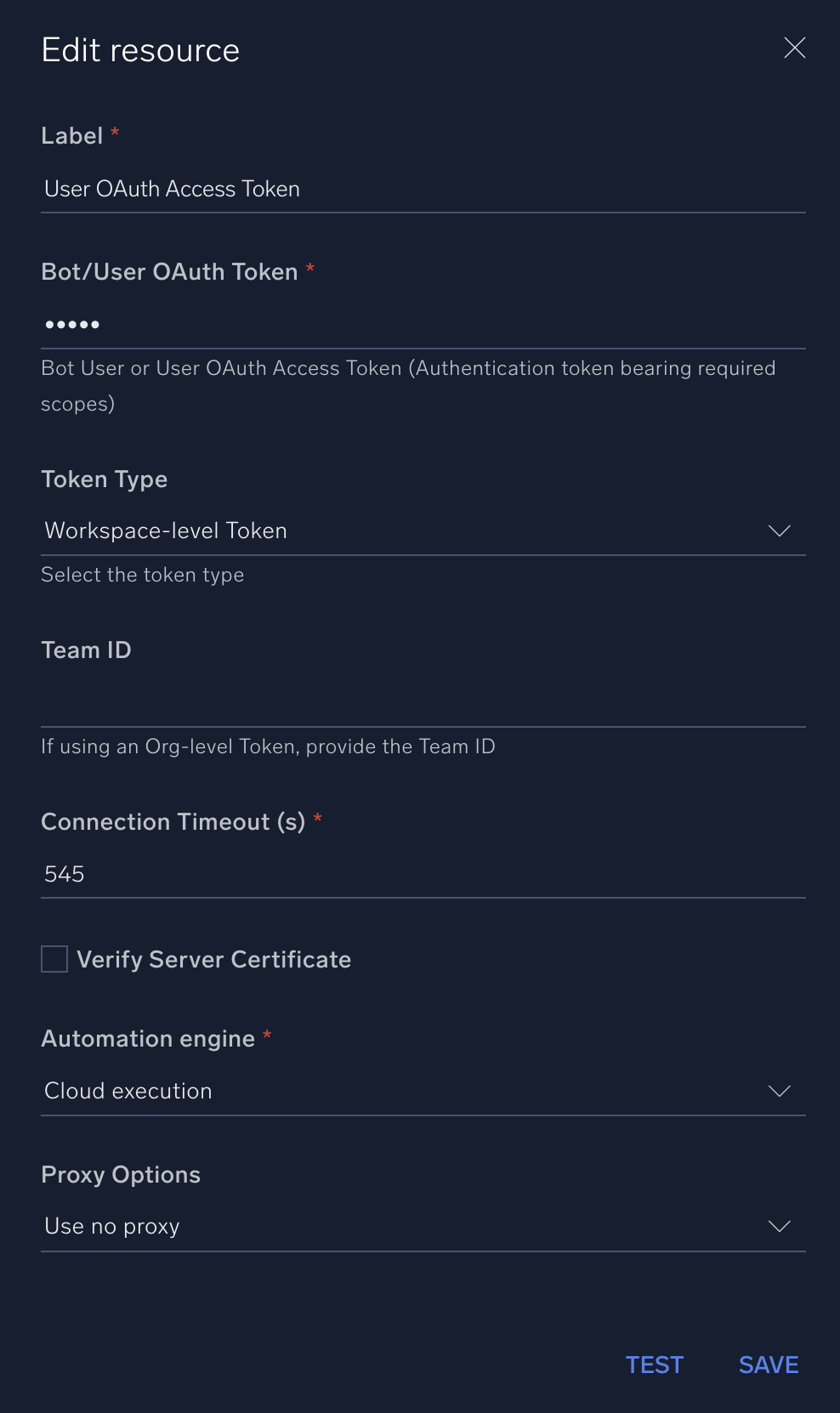The width and height of the screenshot is (840, 1413).
Task: Click the 'Edit resource' dialog title
Action: coord(140,51)
